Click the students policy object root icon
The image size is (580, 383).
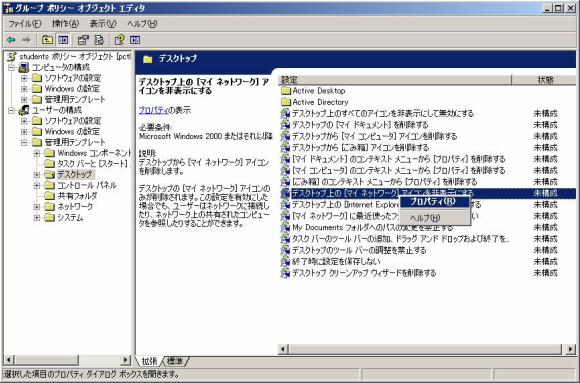(12, 57)
